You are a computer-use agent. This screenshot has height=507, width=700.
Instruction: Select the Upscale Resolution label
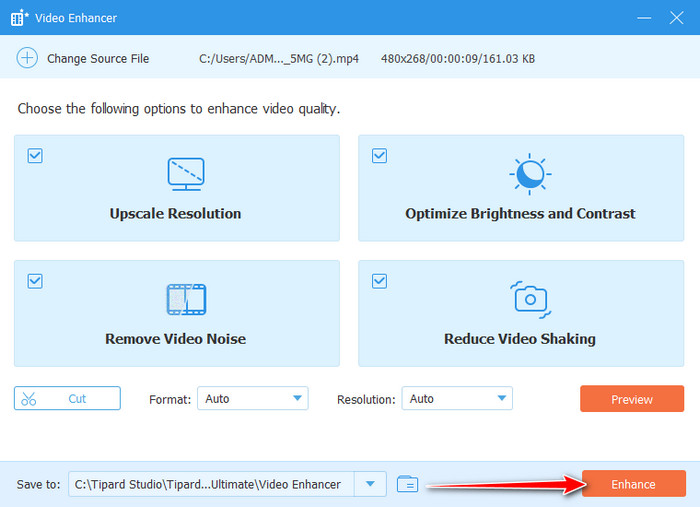pos(175,214)
